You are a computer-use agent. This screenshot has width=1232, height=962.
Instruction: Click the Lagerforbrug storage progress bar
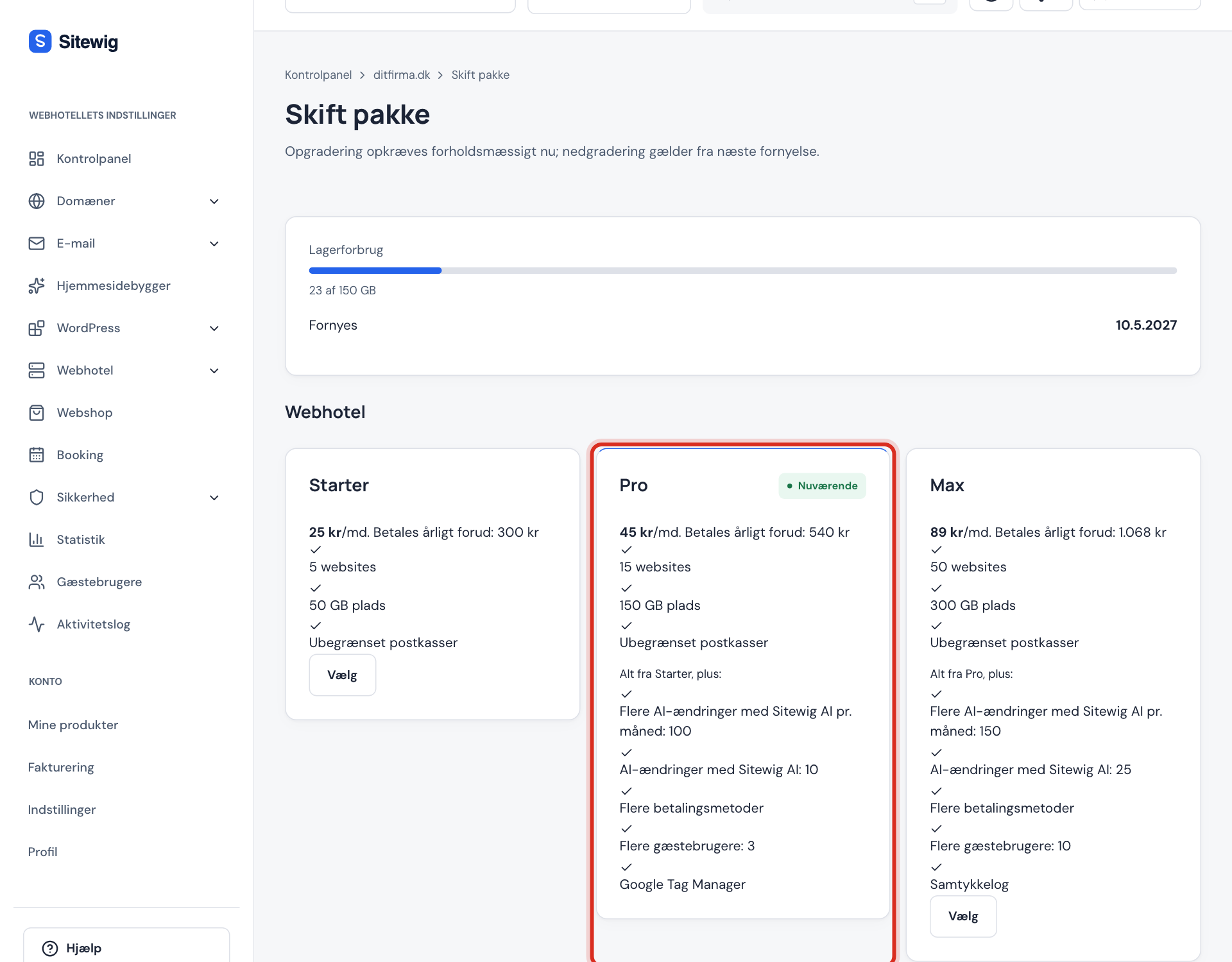coord(742,271)
